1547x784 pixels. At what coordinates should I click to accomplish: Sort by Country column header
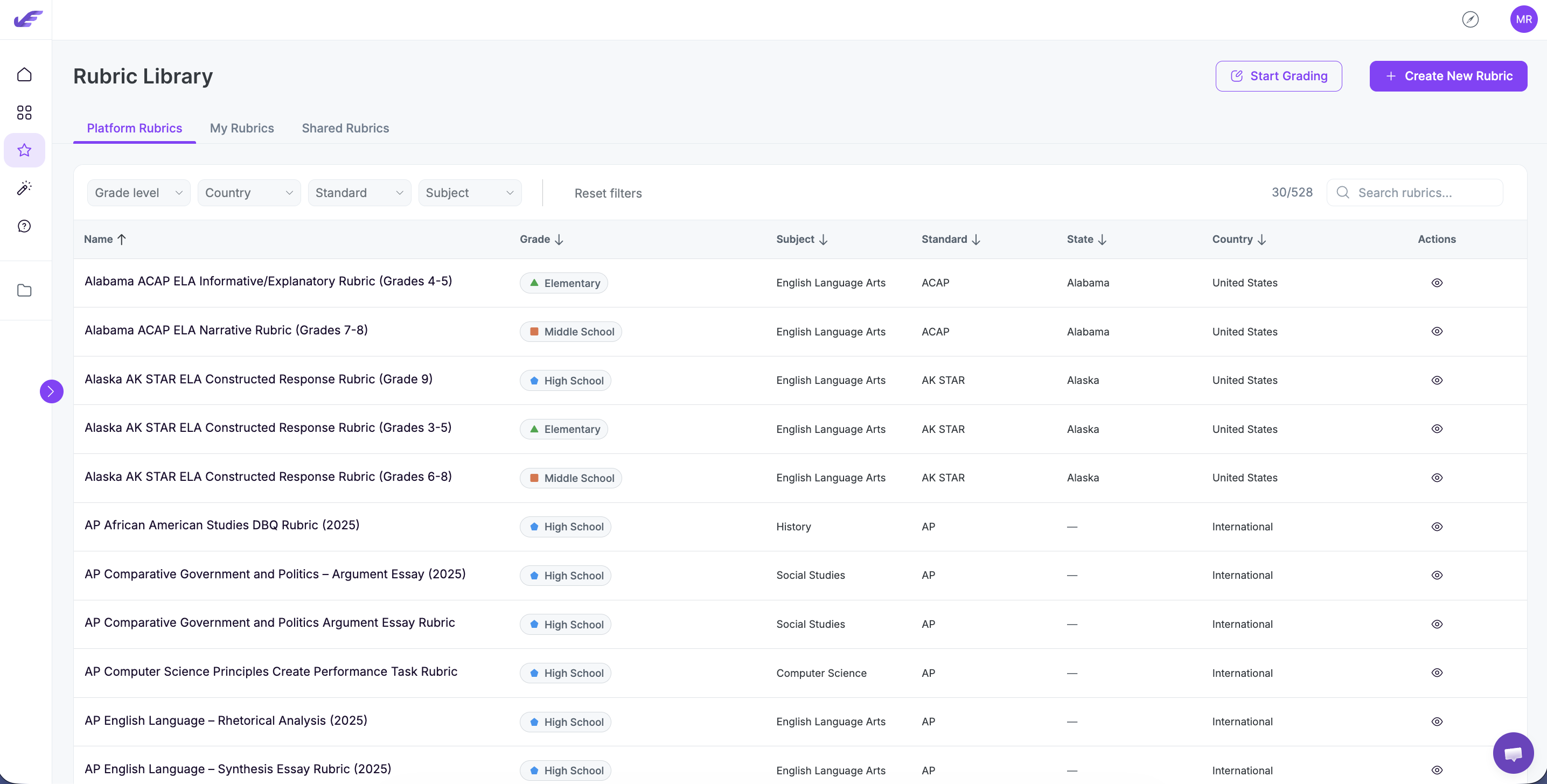pyautogui.click(x=1239, y=239)
